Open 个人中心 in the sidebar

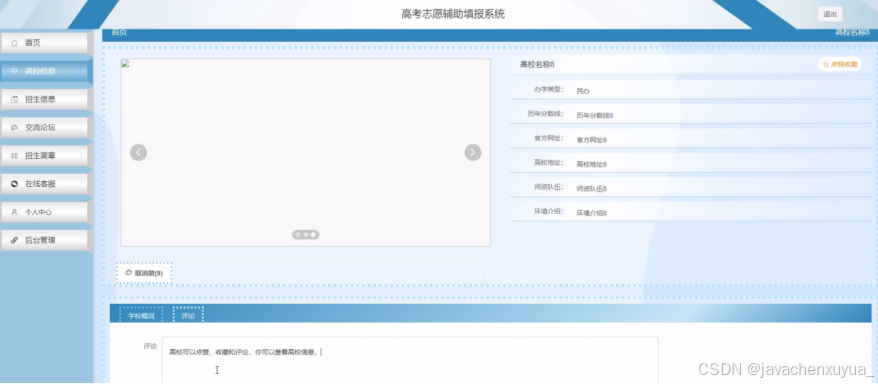point(44,212)
